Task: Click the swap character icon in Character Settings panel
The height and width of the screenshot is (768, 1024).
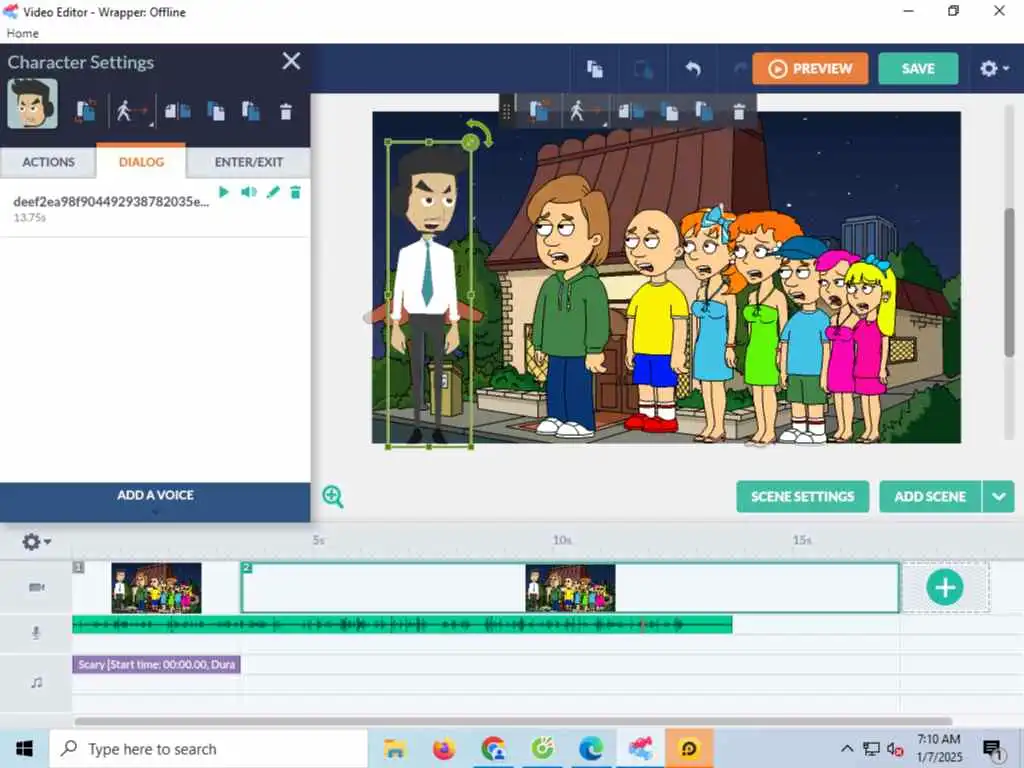Action: point(86,112)
